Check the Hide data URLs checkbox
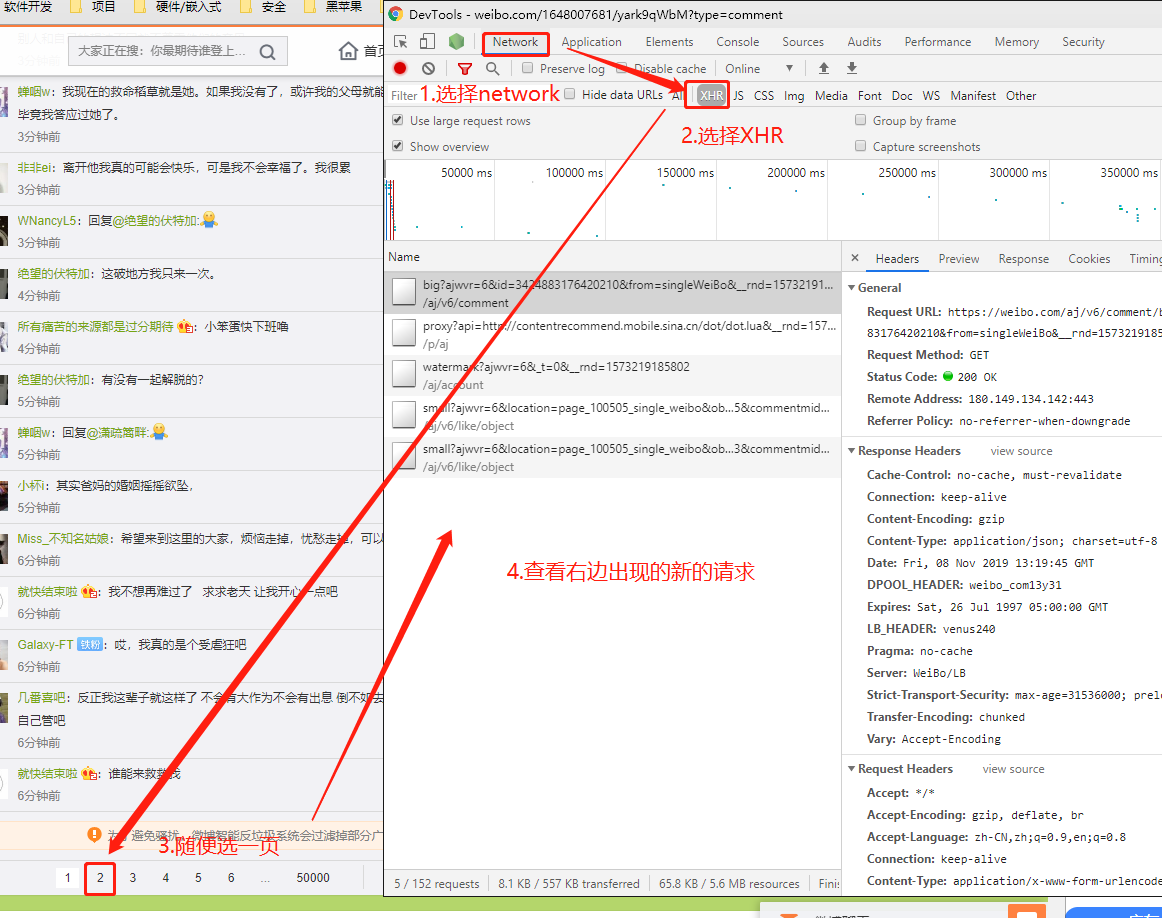1162x918 pixels. 569,93
